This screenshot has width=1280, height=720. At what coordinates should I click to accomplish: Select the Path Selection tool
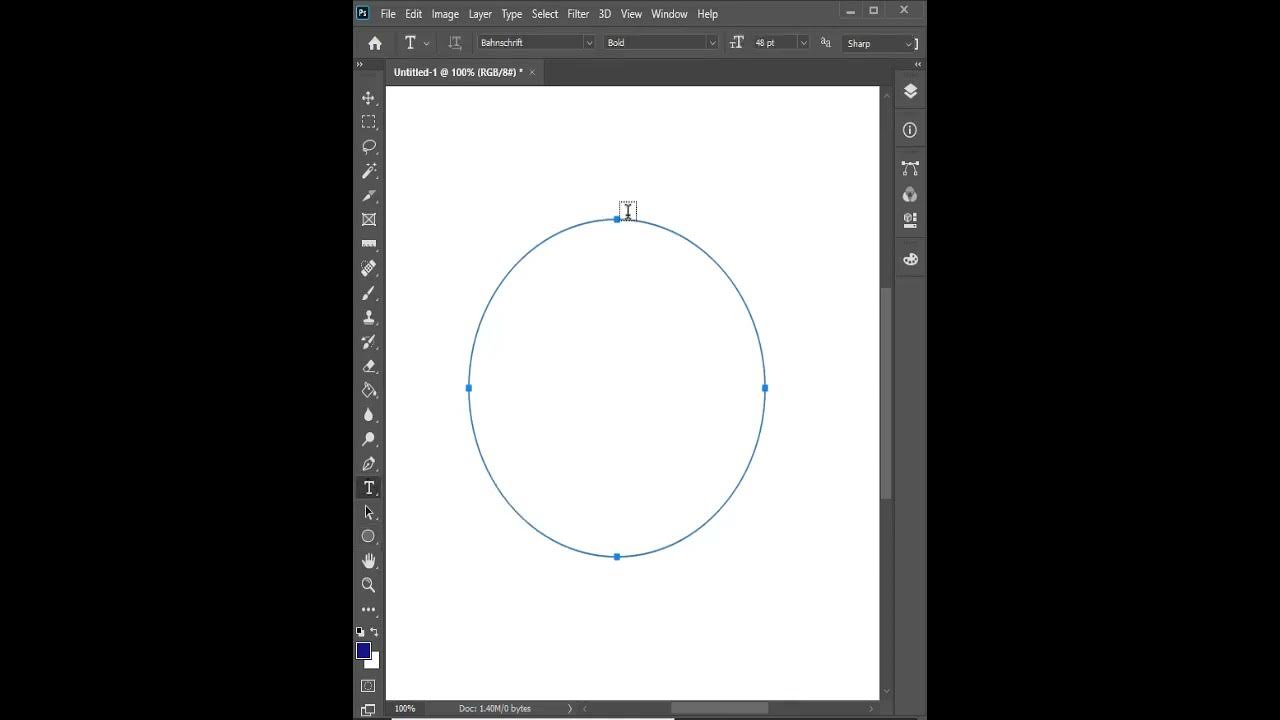click(x=369, y=512)
